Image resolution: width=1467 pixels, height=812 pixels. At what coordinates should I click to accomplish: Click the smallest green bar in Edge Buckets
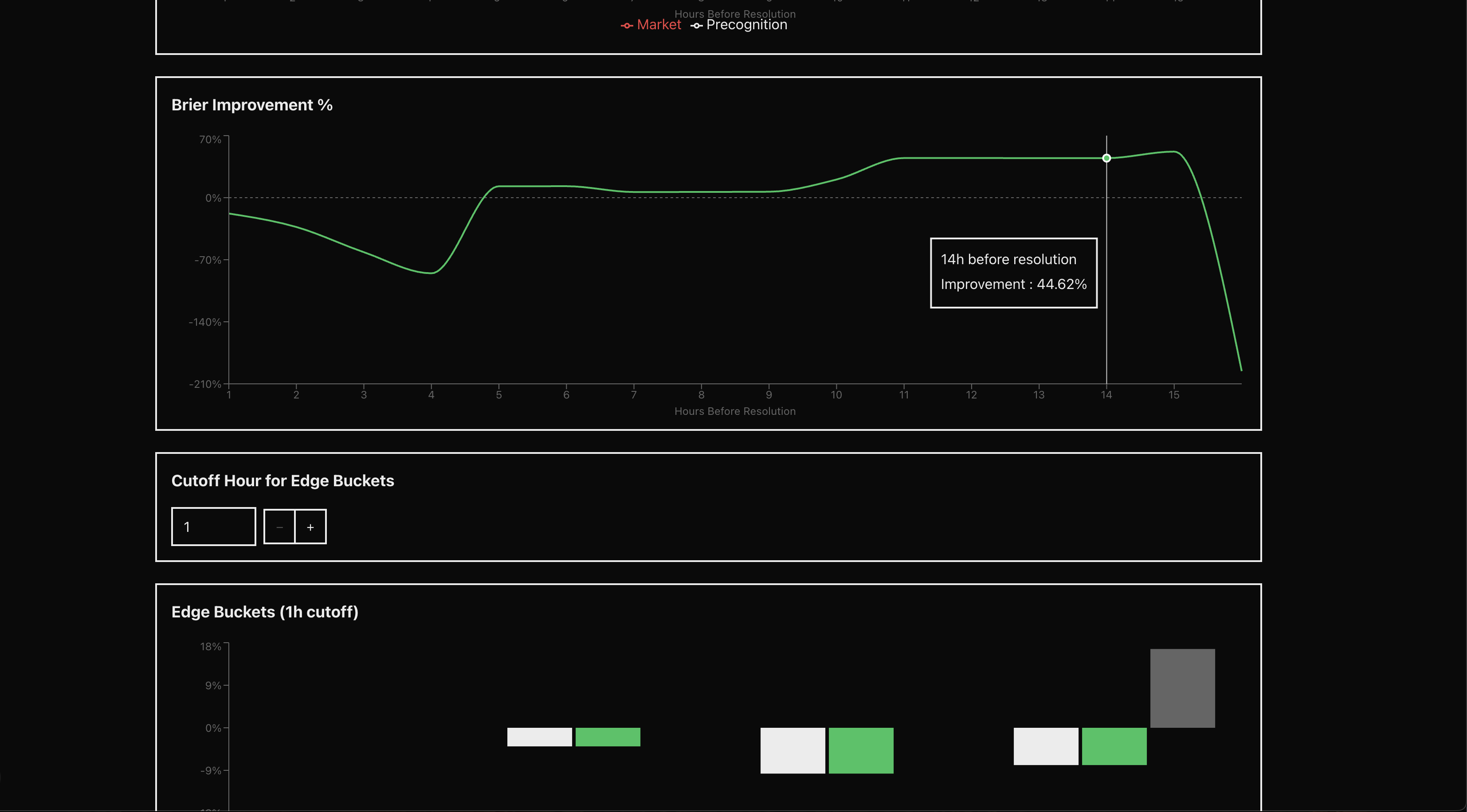[x=608, y=737]
